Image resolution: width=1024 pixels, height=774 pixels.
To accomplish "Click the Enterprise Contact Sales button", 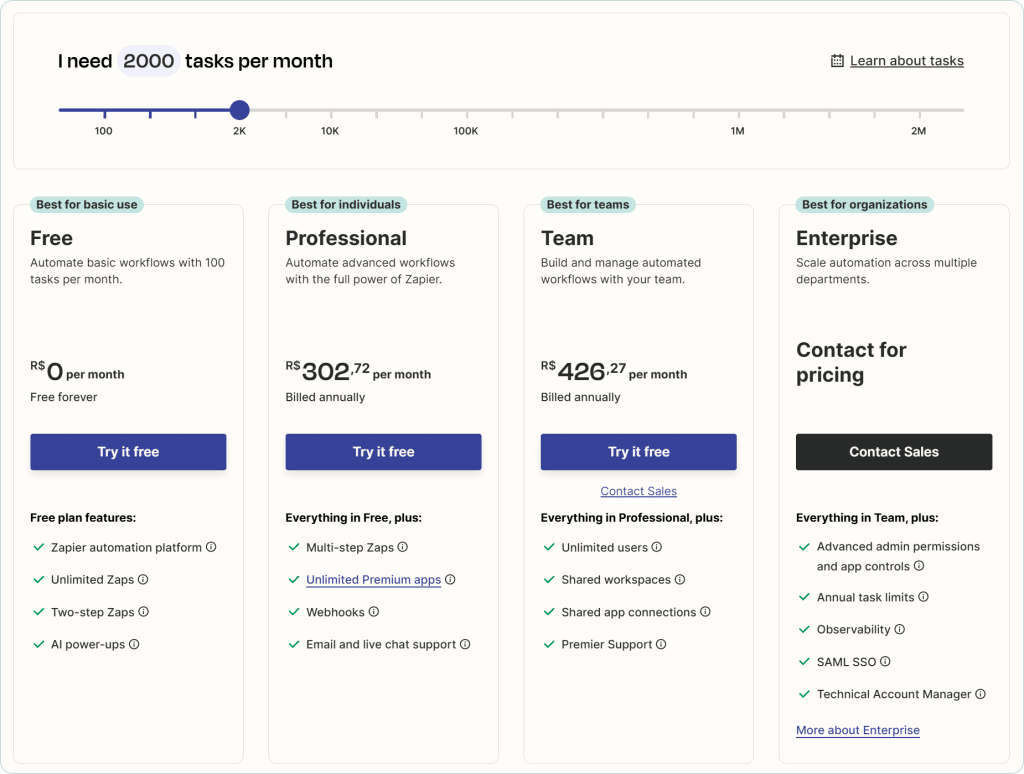I will 894,452.
